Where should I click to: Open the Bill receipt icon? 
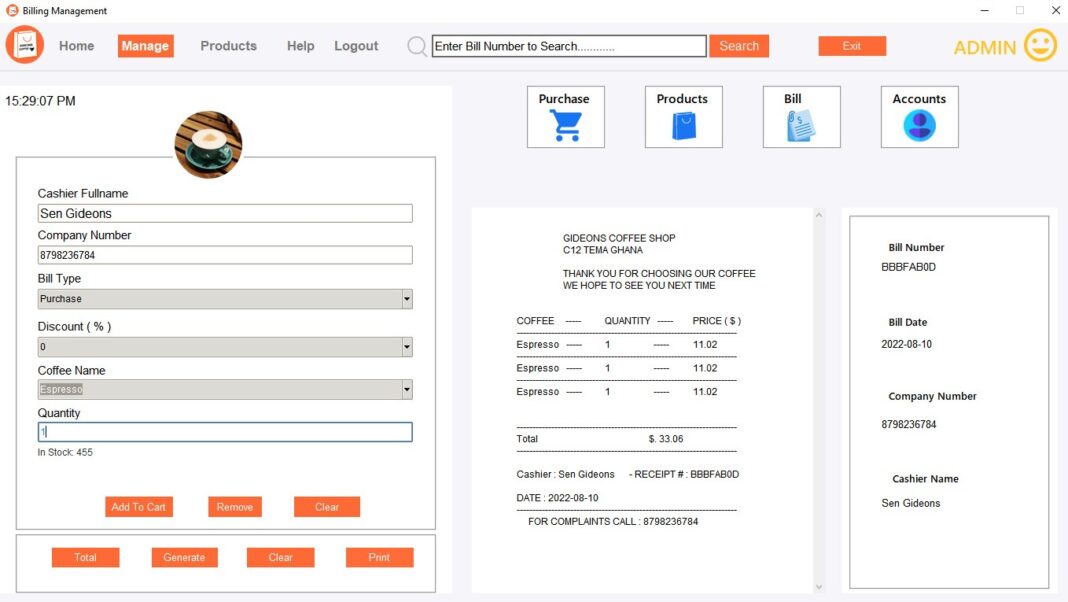coord(801,124)
